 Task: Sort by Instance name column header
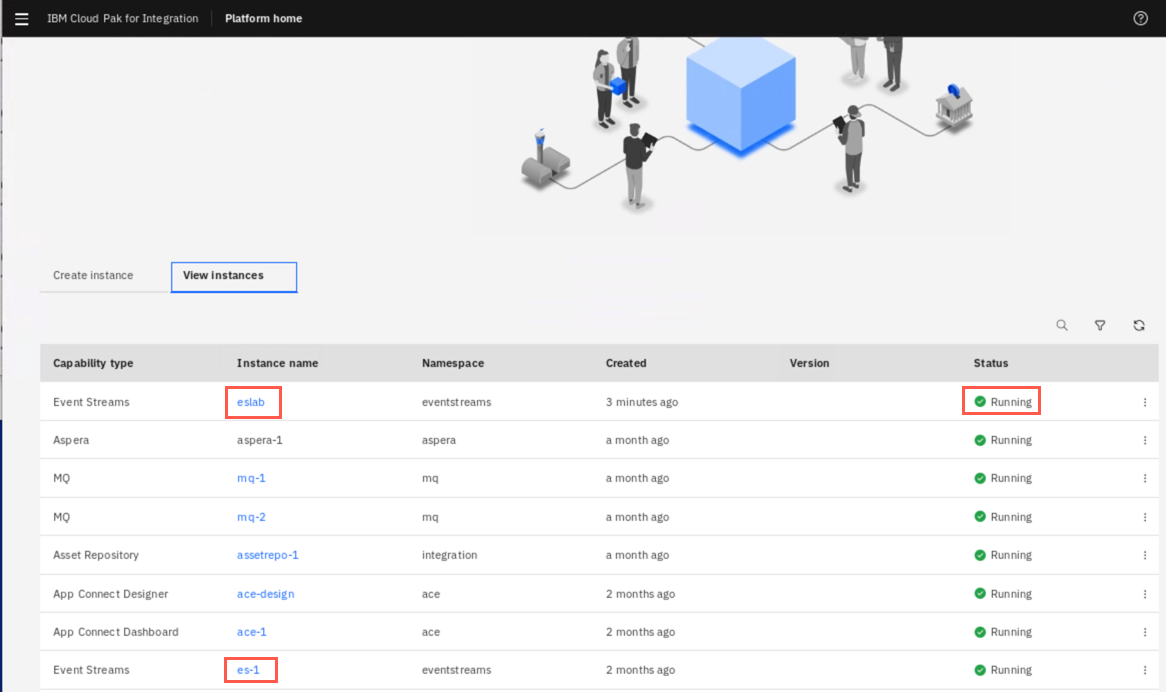tap(277, 363)
